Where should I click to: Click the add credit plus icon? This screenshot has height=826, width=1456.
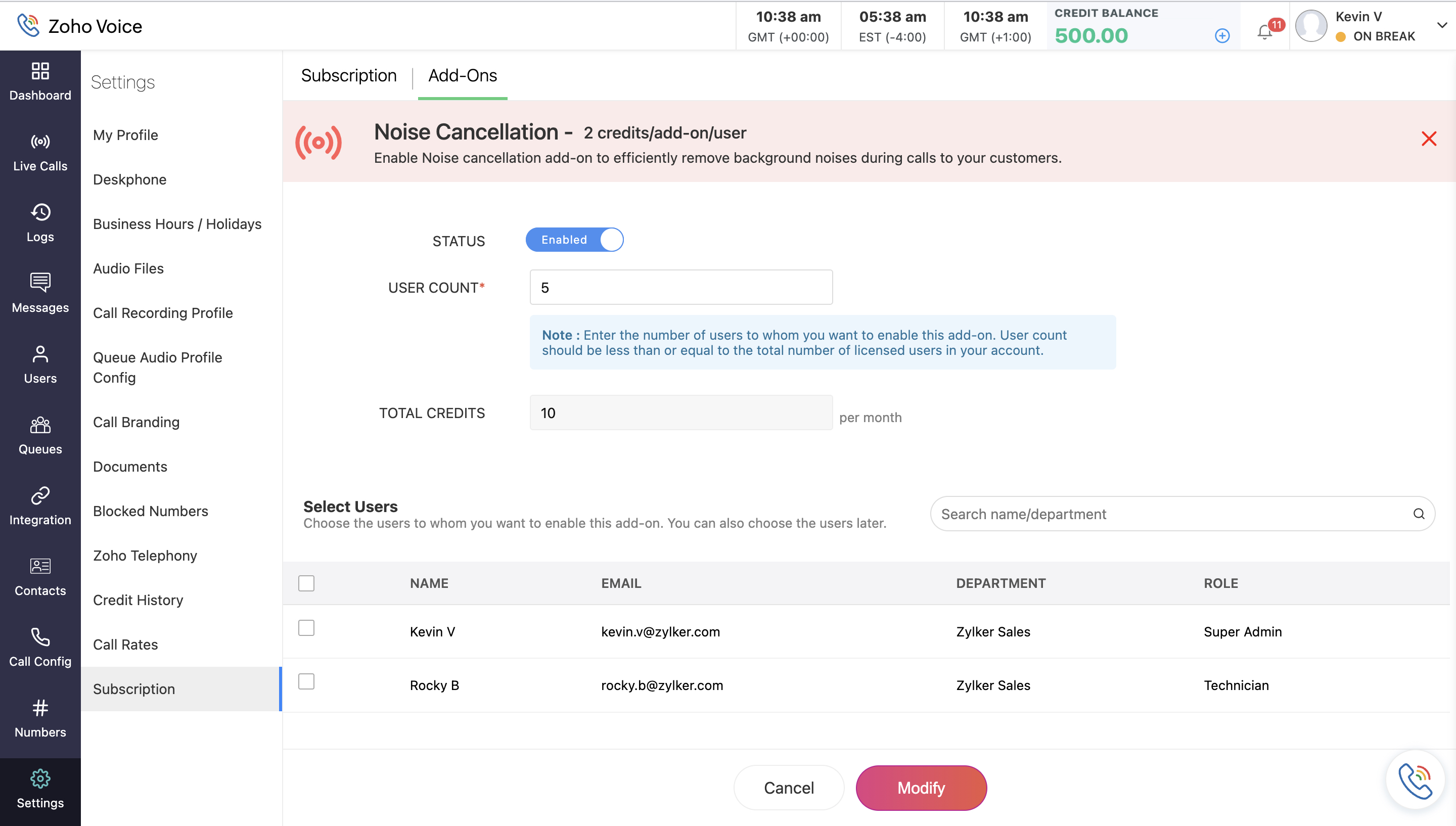[1222, 36]
